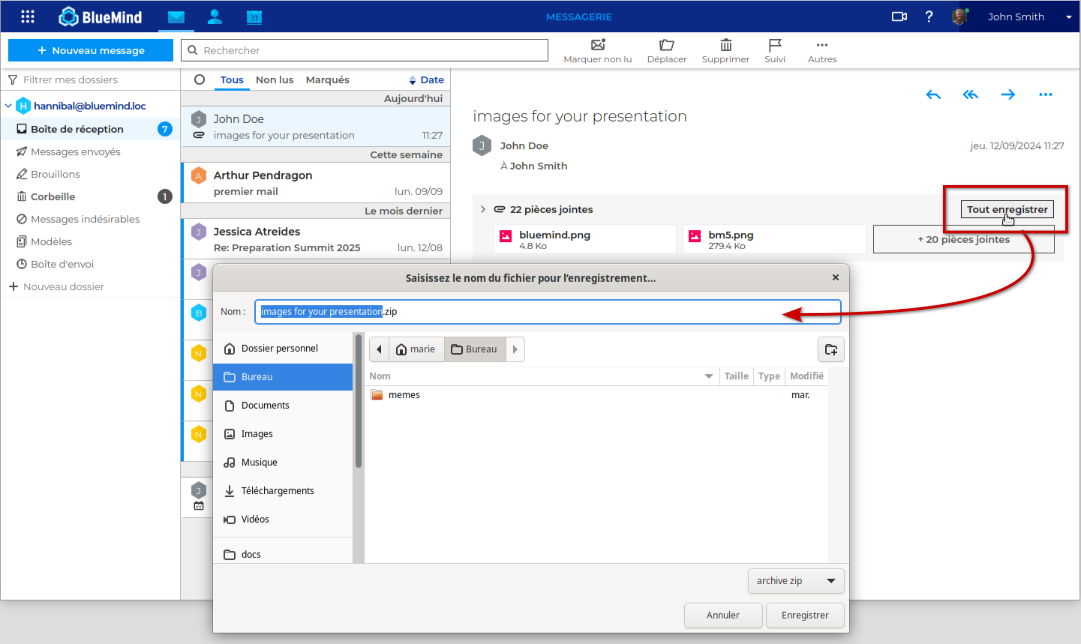Select Téléchargements in the dialog sidebar
The image size is (1081, 644).
277,491
